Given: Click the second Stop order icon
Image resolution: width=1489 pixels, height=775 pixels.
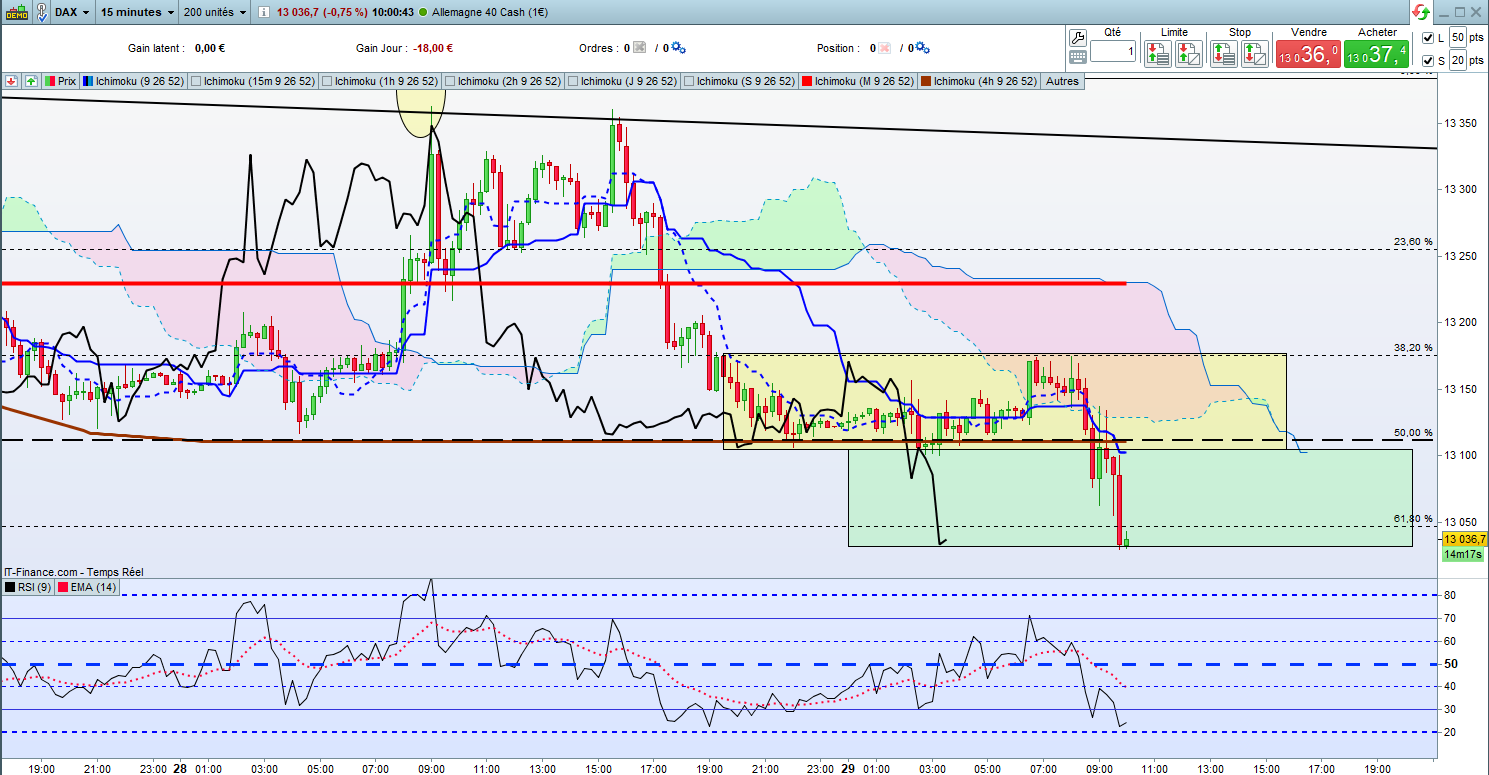Looking at the screenshot, I should click(x=1254, y=54).
